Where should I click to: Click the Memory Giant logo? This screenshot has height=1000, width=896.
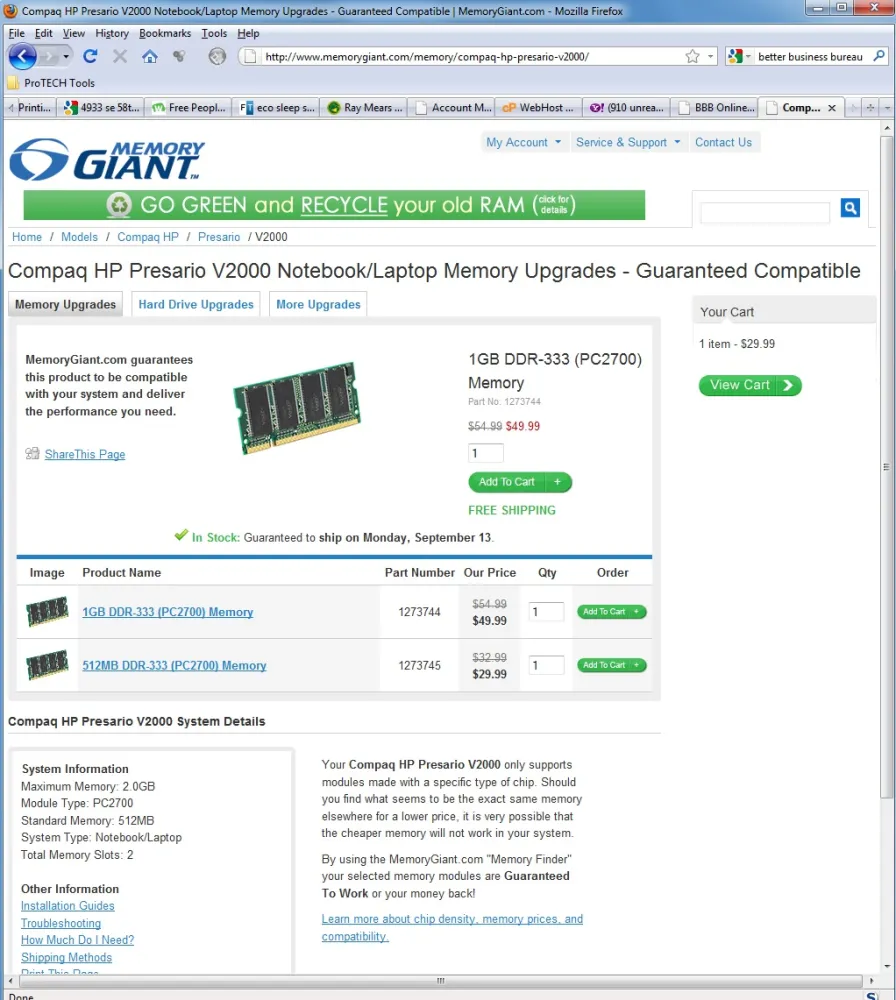(106, 159)
